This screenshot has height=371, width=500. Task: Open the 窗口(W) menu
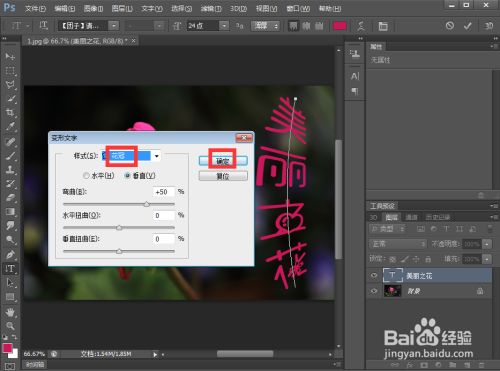coord(298,8)
